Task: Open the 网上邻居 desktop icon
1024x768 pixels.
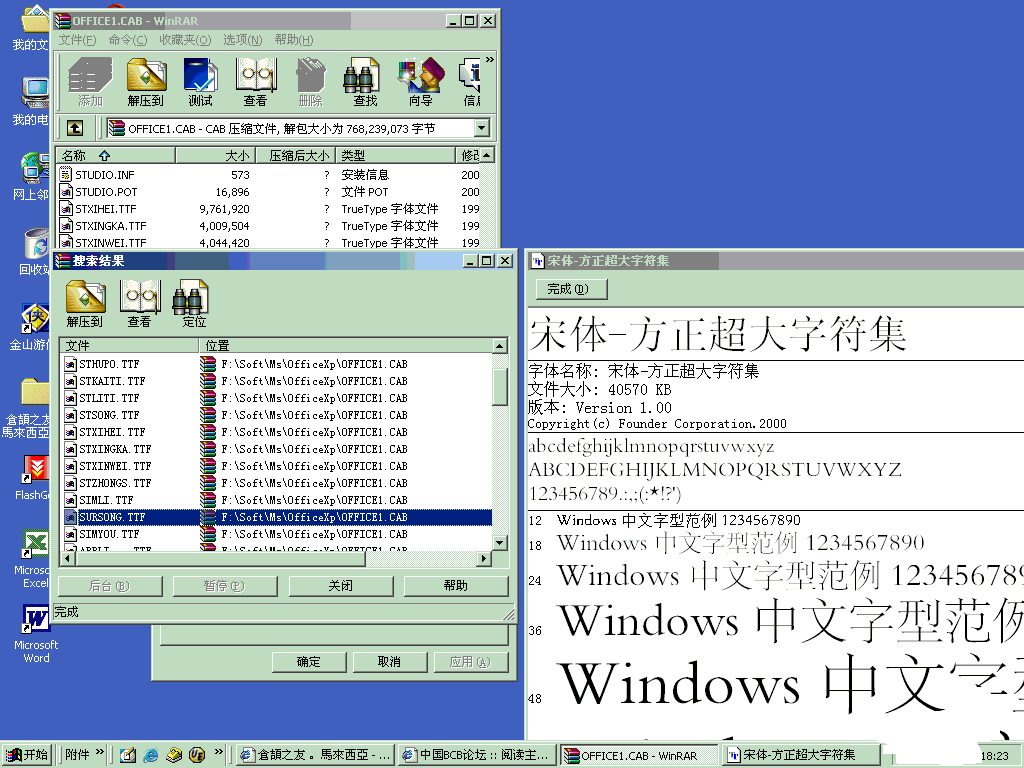Action: 33,176
